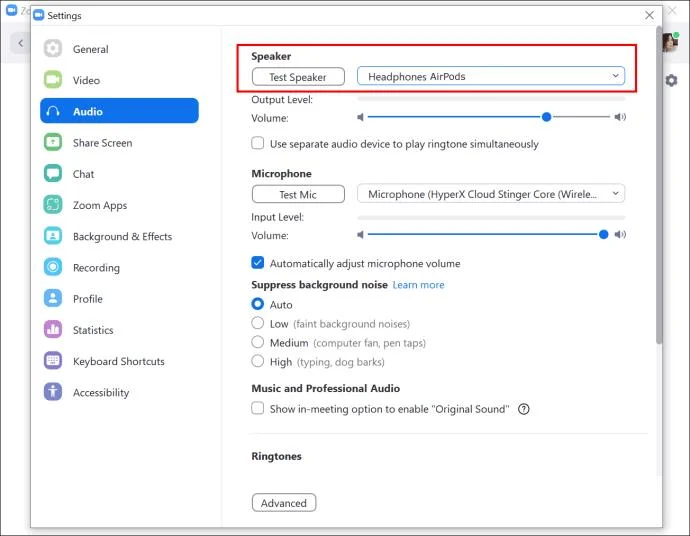Viewport: 690px width, 536px height.
Task: Click the Chat bubble icon
Action: click(x=53, y=173)
